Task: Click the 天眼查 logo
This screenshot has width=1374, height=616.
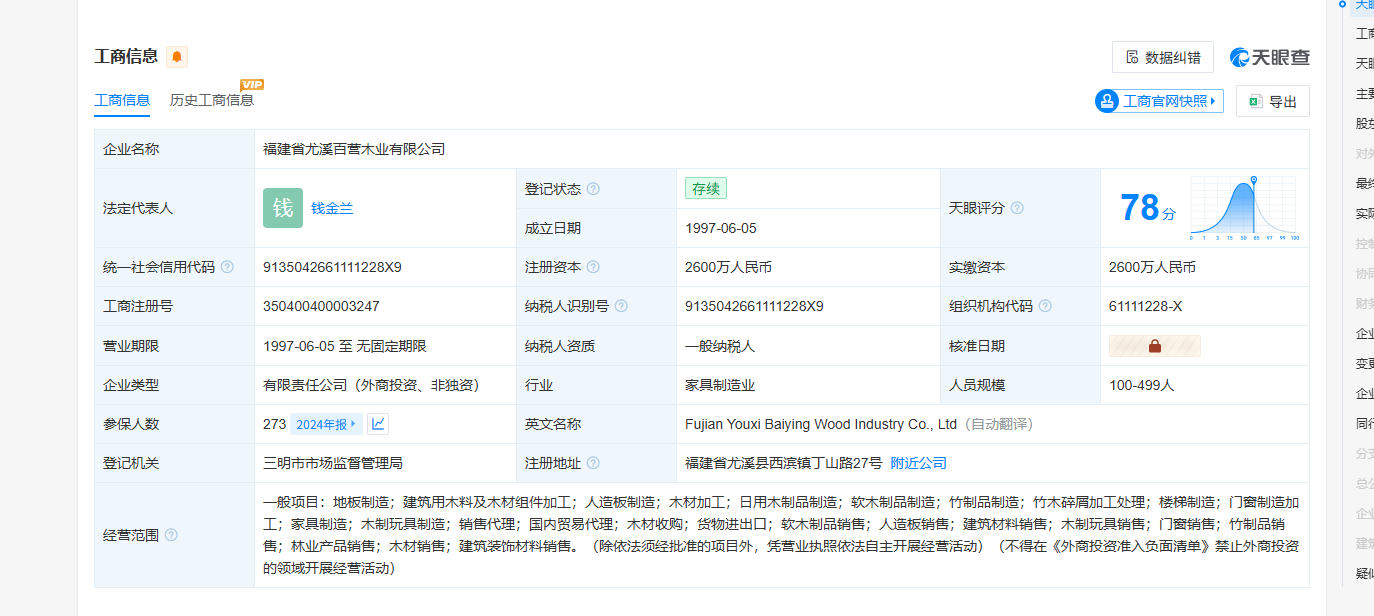Action: pos(1269,58)
